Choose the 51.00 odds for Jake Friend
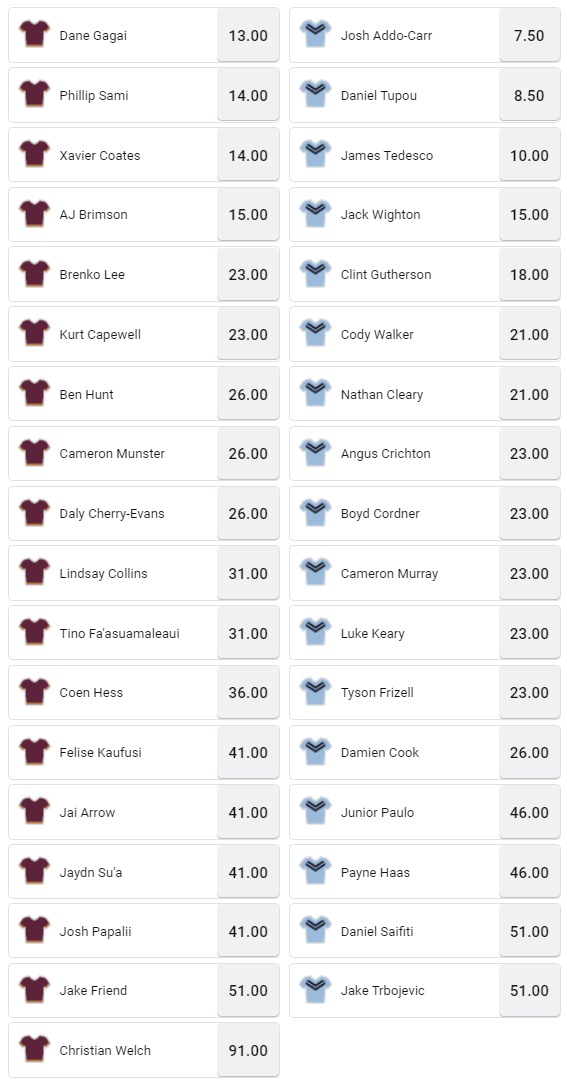 tap(248, 990)
